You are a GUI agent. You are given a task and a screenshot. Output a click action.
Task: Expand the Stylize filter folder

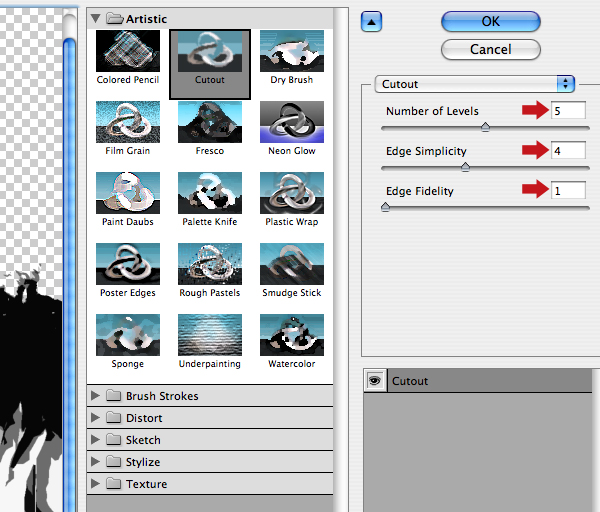tap(95, 462)
